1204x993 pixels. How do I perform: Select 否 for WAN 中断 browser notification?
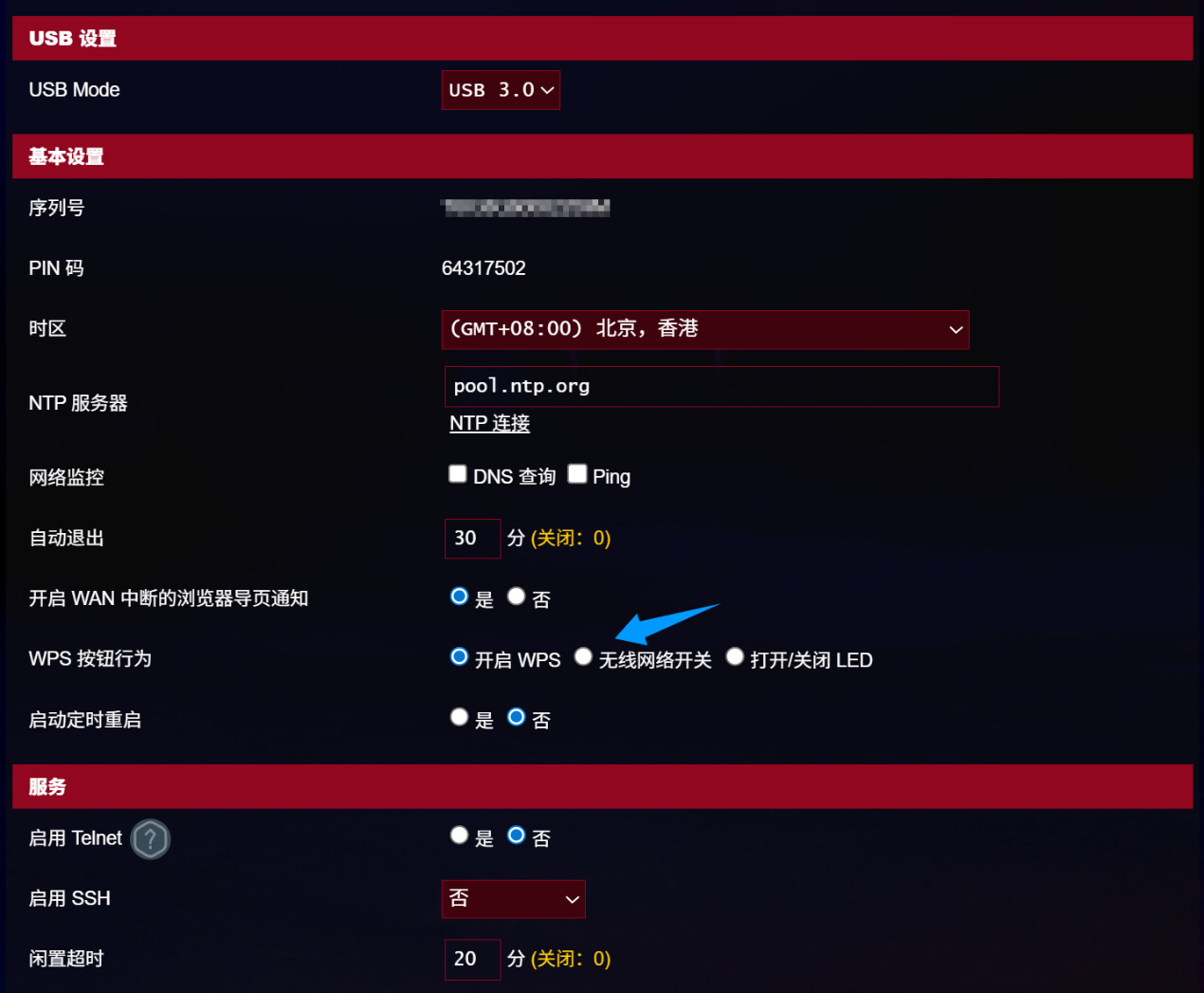[516, 596]
